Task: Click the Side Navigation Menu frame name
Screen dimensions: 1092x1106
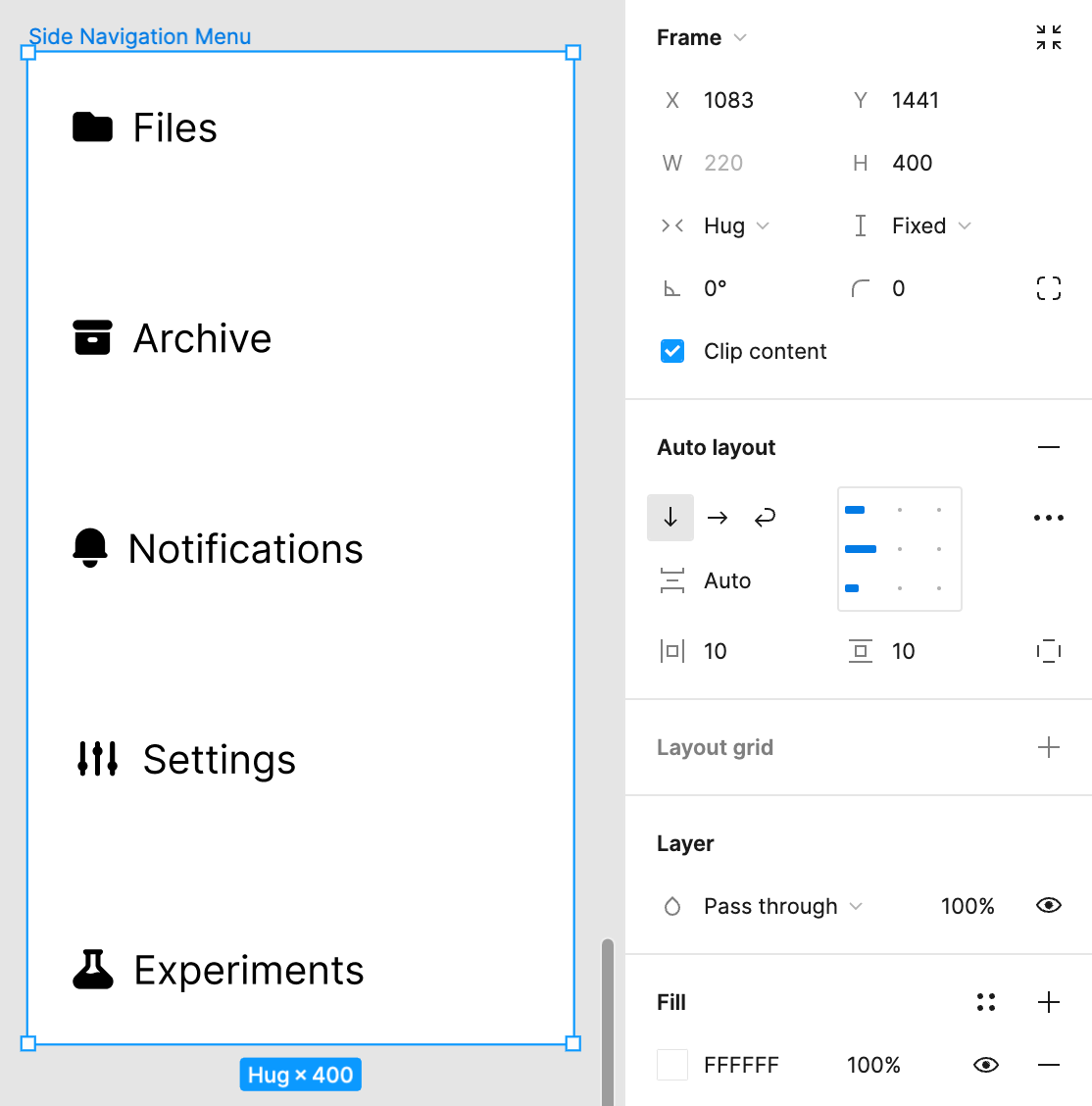Action: [139, 36]
